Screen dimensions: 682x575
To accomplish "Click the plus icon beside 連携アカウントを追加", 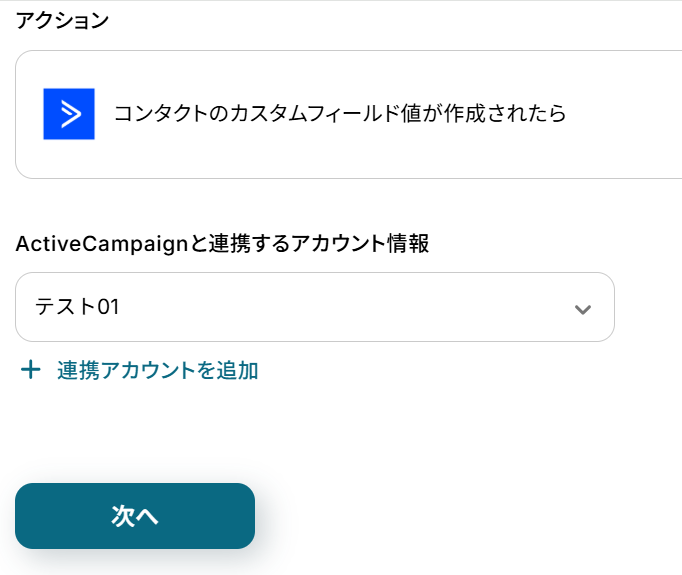I will click(x=31, y=371).
